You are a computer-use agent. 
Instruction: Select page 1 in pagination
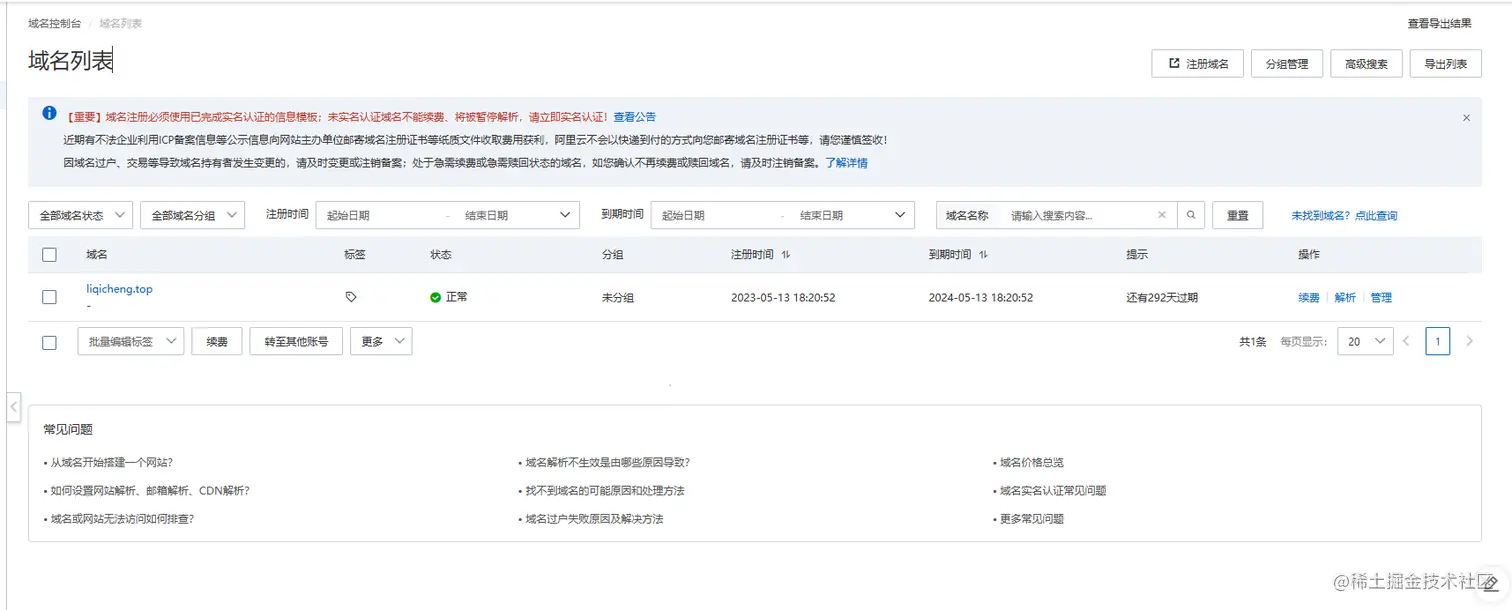click(1437, 342)
